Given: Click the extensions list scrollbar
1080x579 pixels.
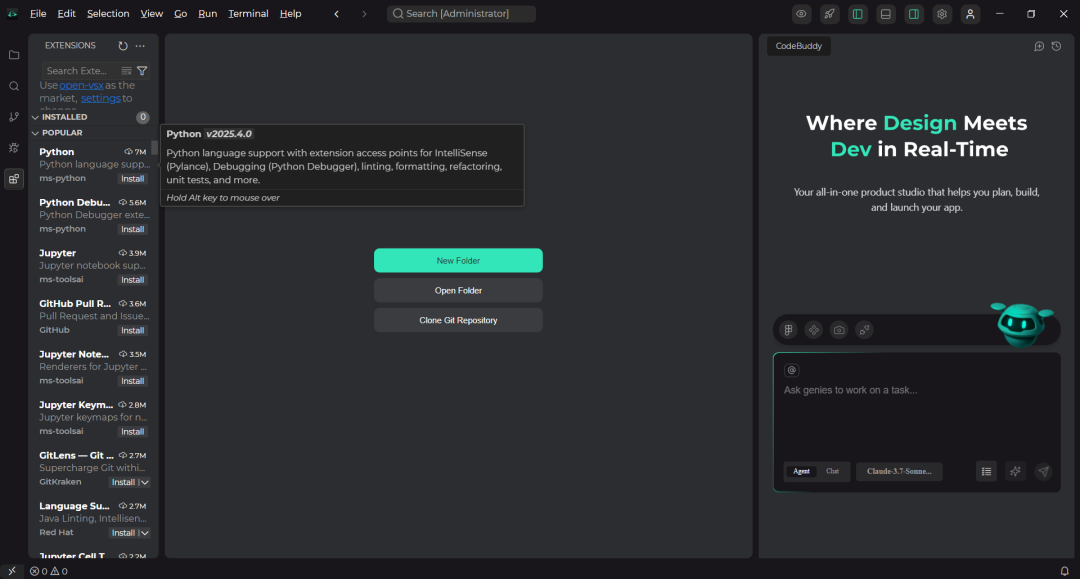Looking at the screenshot, I should tap(155, 147).
